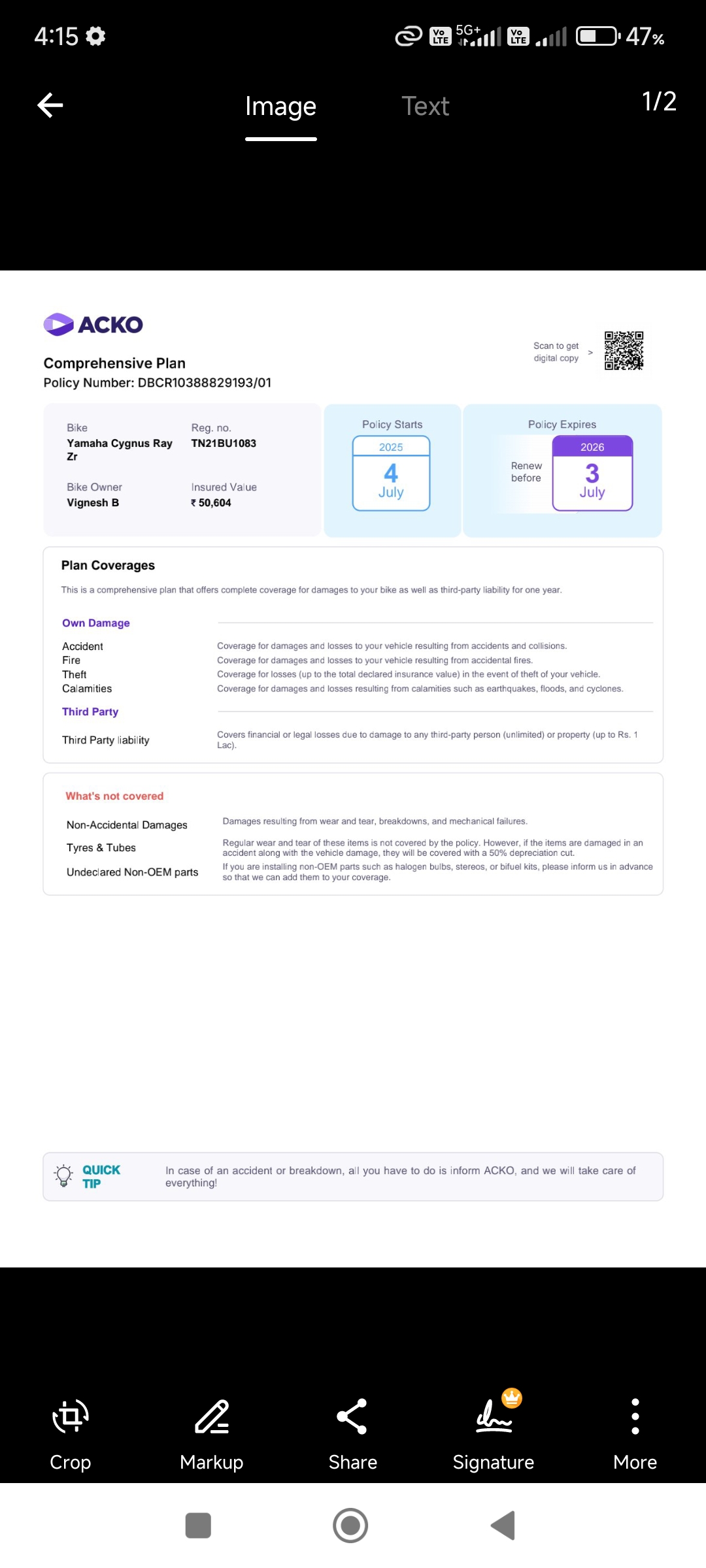Tap the Quick Tip lightbulb icon
Image resolution: width=706 pixels, height=1568 pixels.
click(x=63, y=1176)
